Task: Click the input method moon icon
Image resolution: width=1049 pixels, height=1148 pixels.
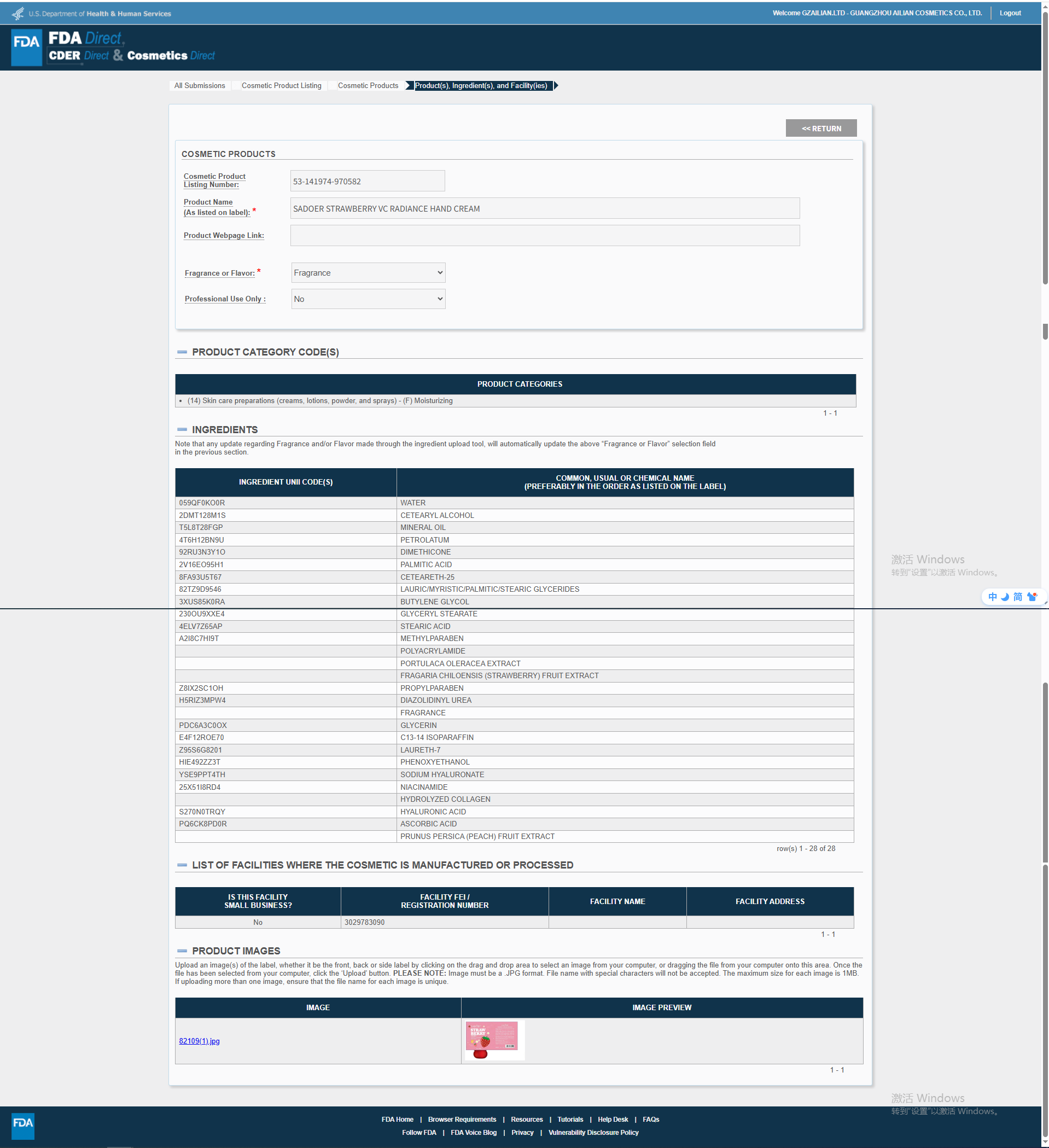Action: 1005,597
